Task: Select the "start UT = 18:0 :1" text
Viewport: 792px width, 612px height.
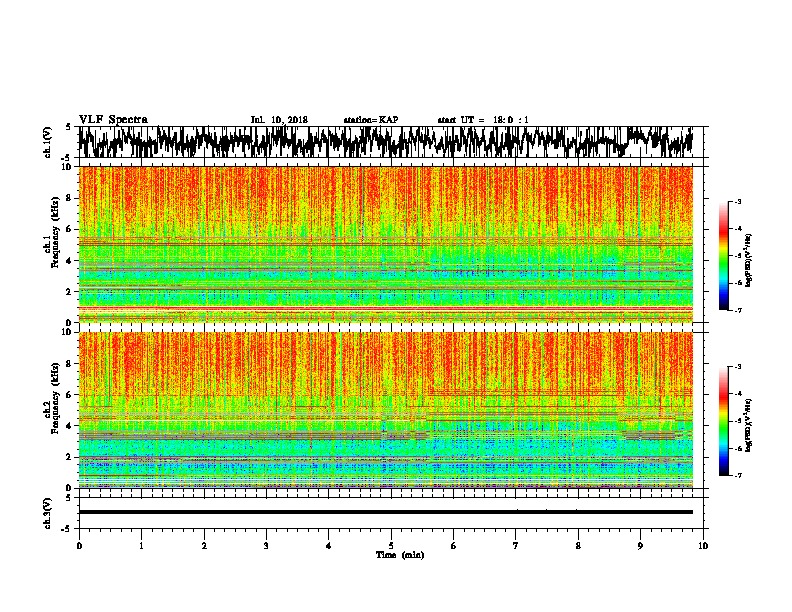Action: tap(483, 120)
